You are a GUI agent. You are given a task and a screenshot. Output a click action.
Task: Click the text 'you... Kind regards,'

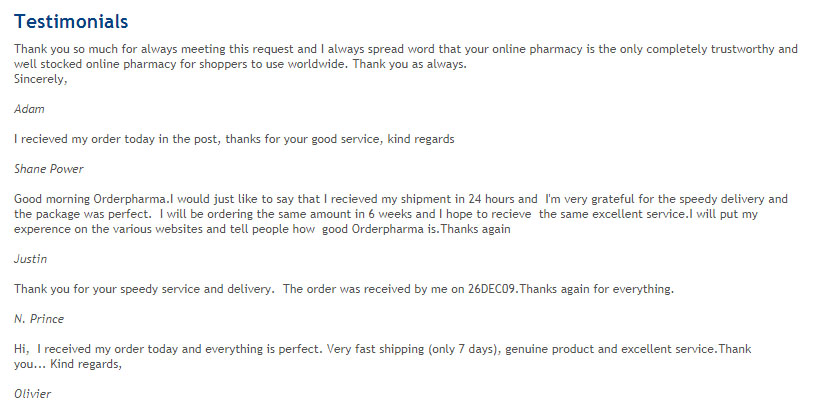click(68, 364)
